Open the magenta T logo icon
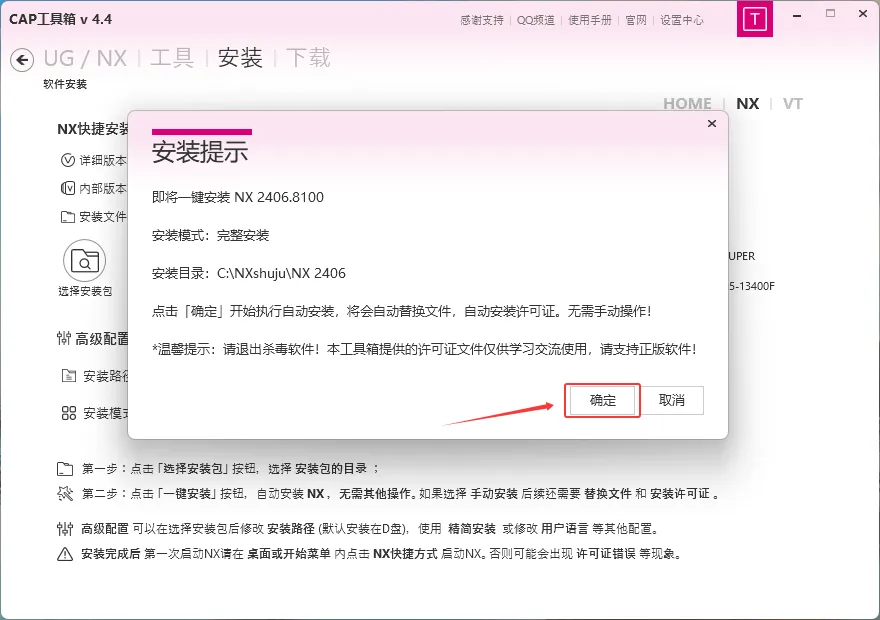 754,19
